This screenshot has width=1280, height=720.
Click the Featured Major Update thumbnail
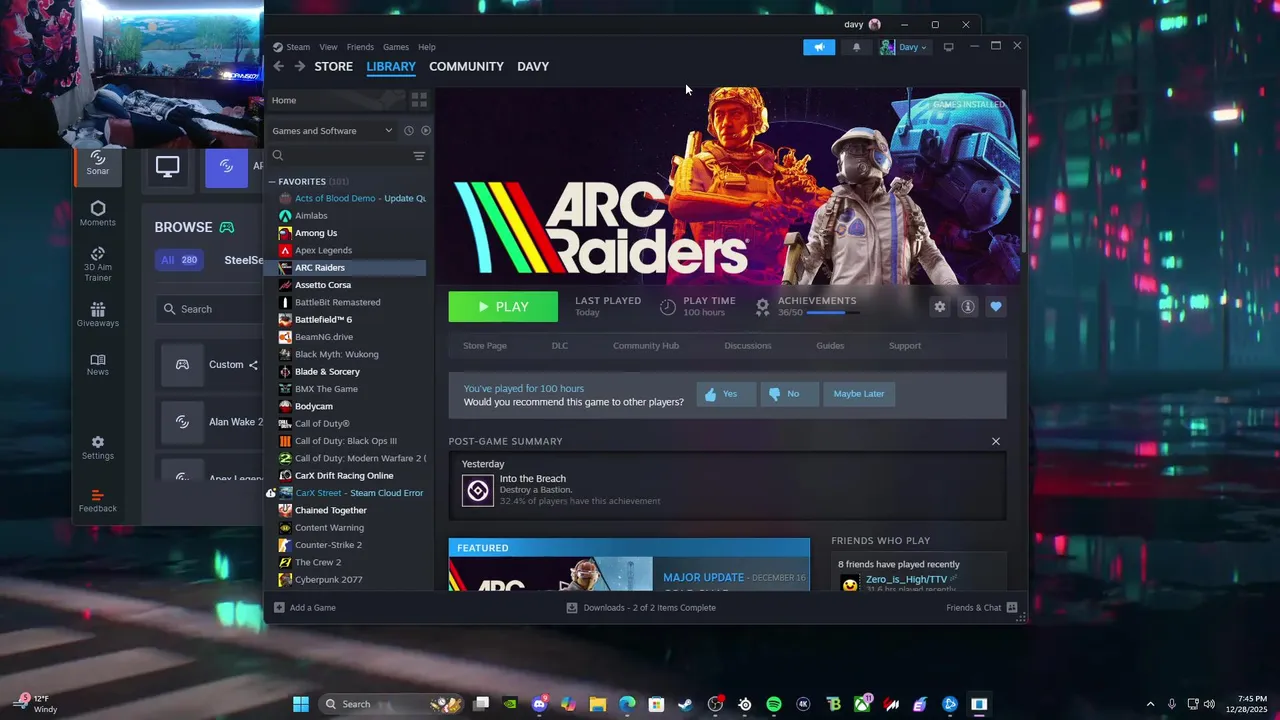coord(551,574)
